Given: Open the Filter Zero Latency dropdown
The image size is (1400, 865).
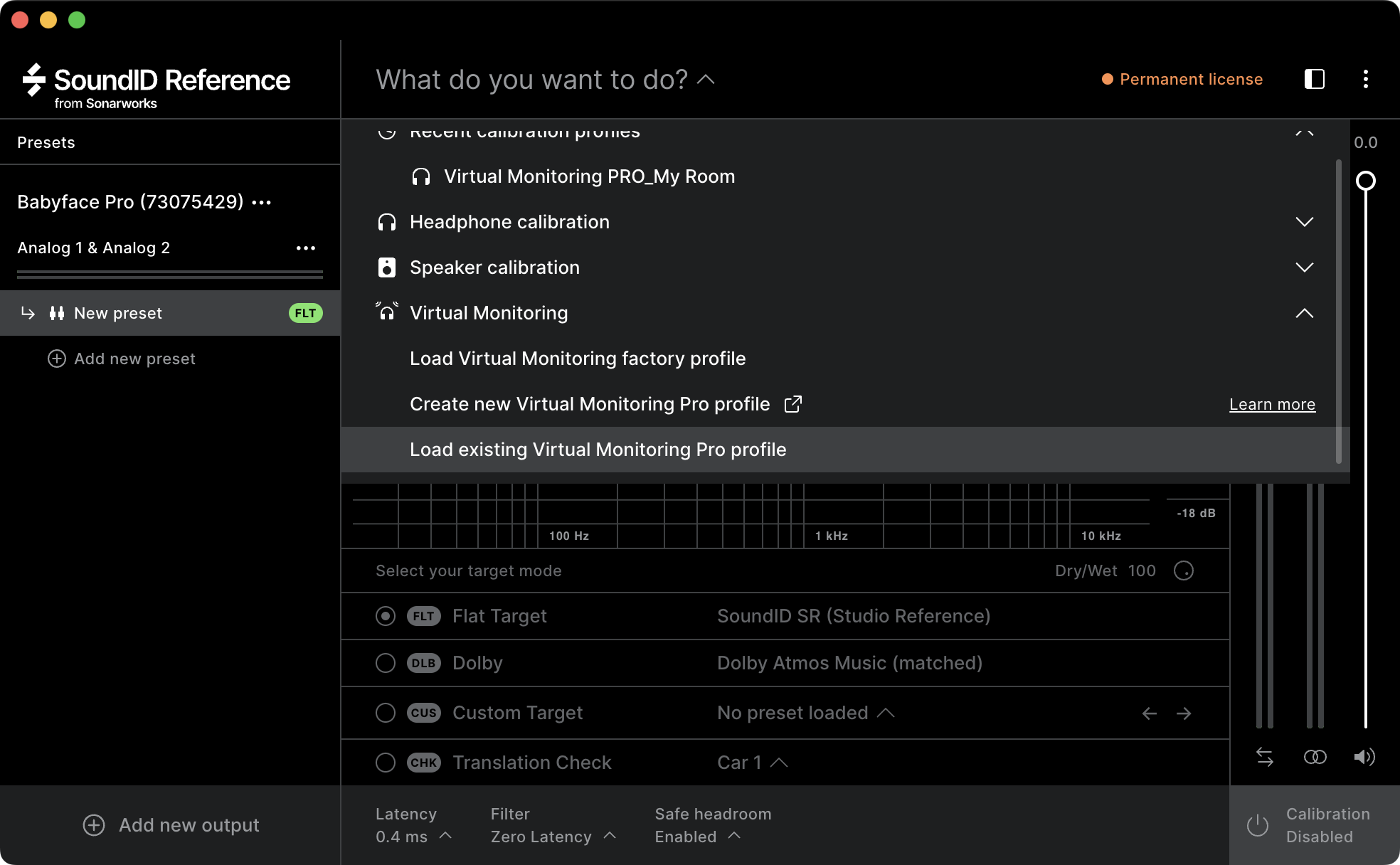Looking at the screenshot, I should point(553,837).
